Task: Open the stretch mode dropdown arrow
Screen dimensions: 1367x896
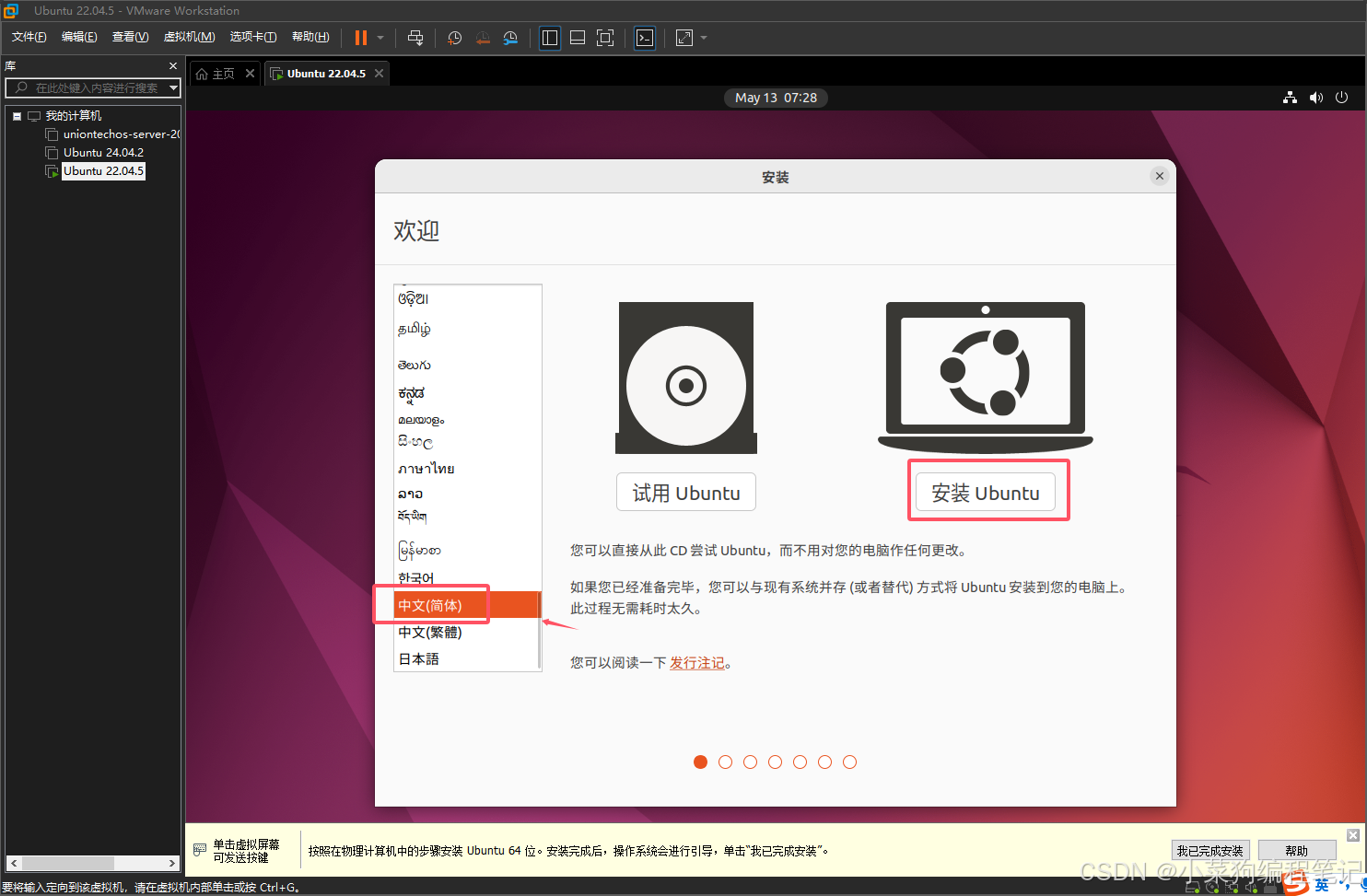Action: point(703,38)
